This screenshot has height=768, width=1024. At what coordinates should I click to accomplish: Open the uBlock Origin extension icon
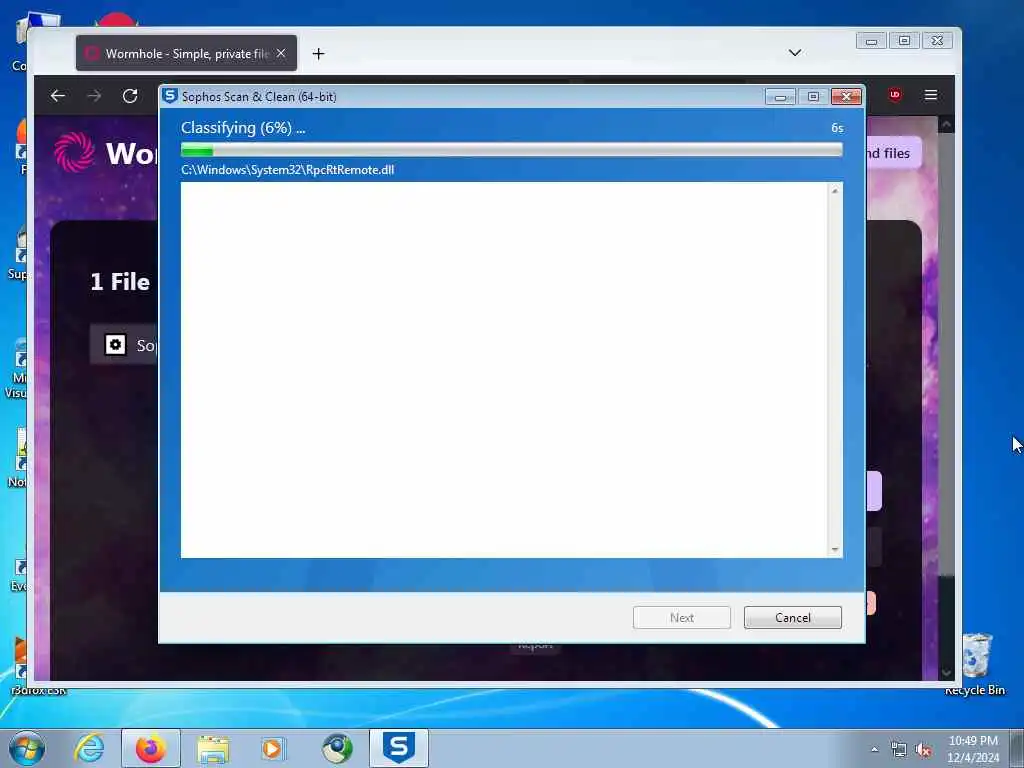[x=895, y=95]
